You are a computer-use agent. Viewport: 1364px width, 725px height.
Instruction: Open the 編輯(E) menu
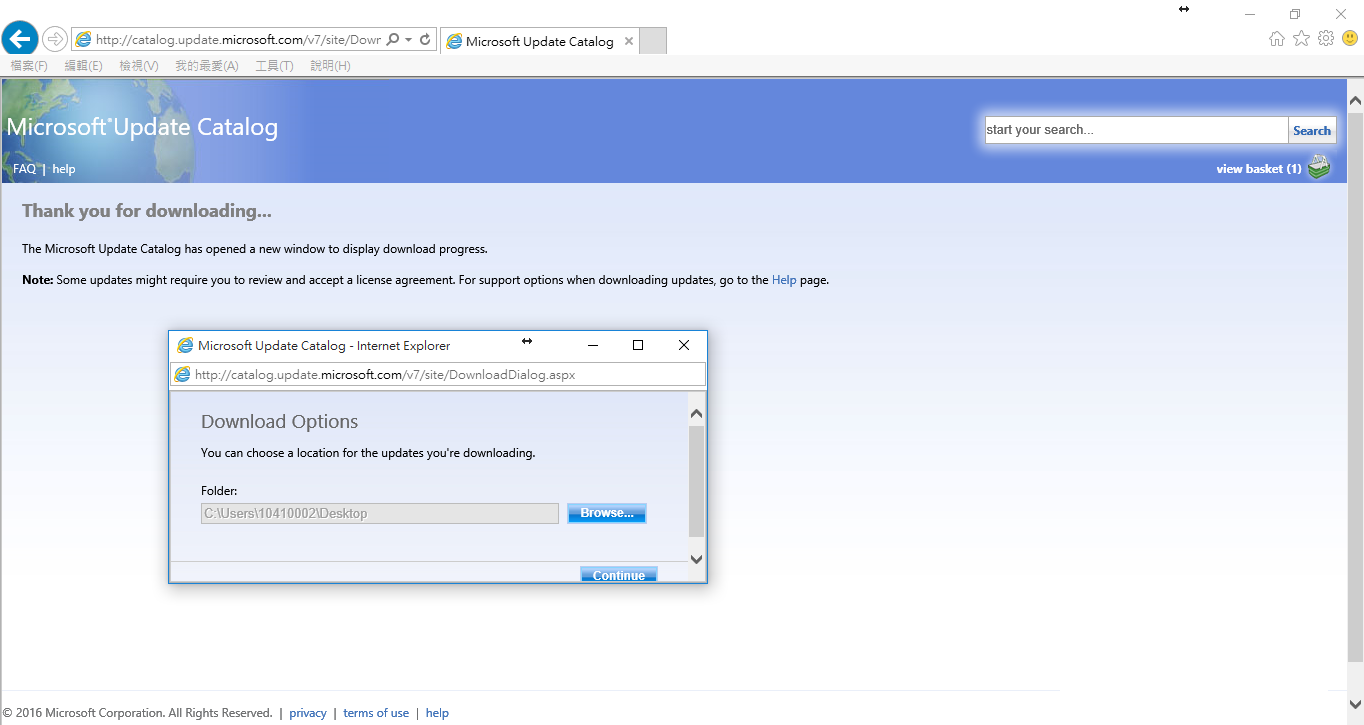point(83,66)
